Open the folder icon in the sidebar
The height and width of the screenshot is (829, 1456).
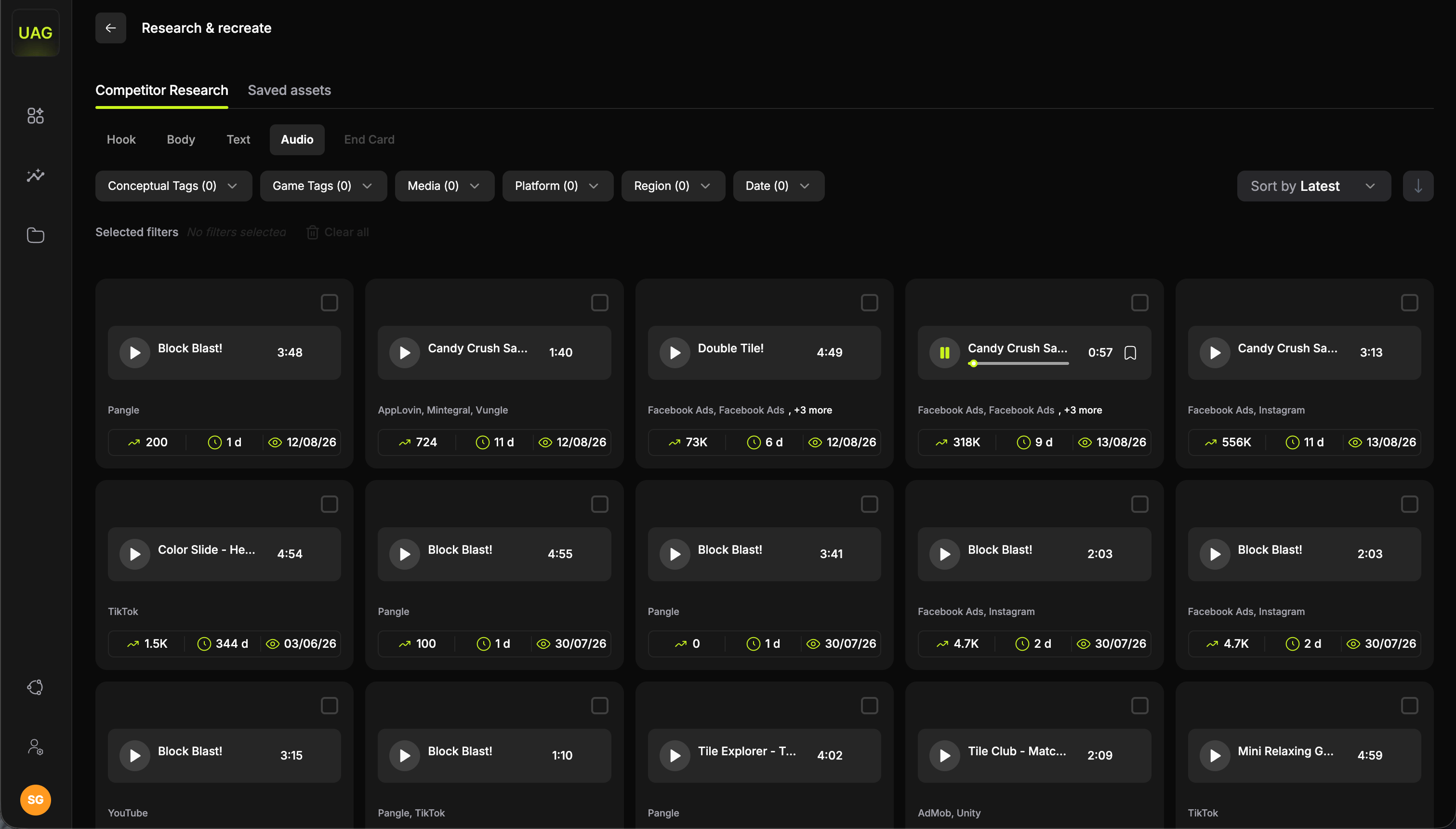35,235
